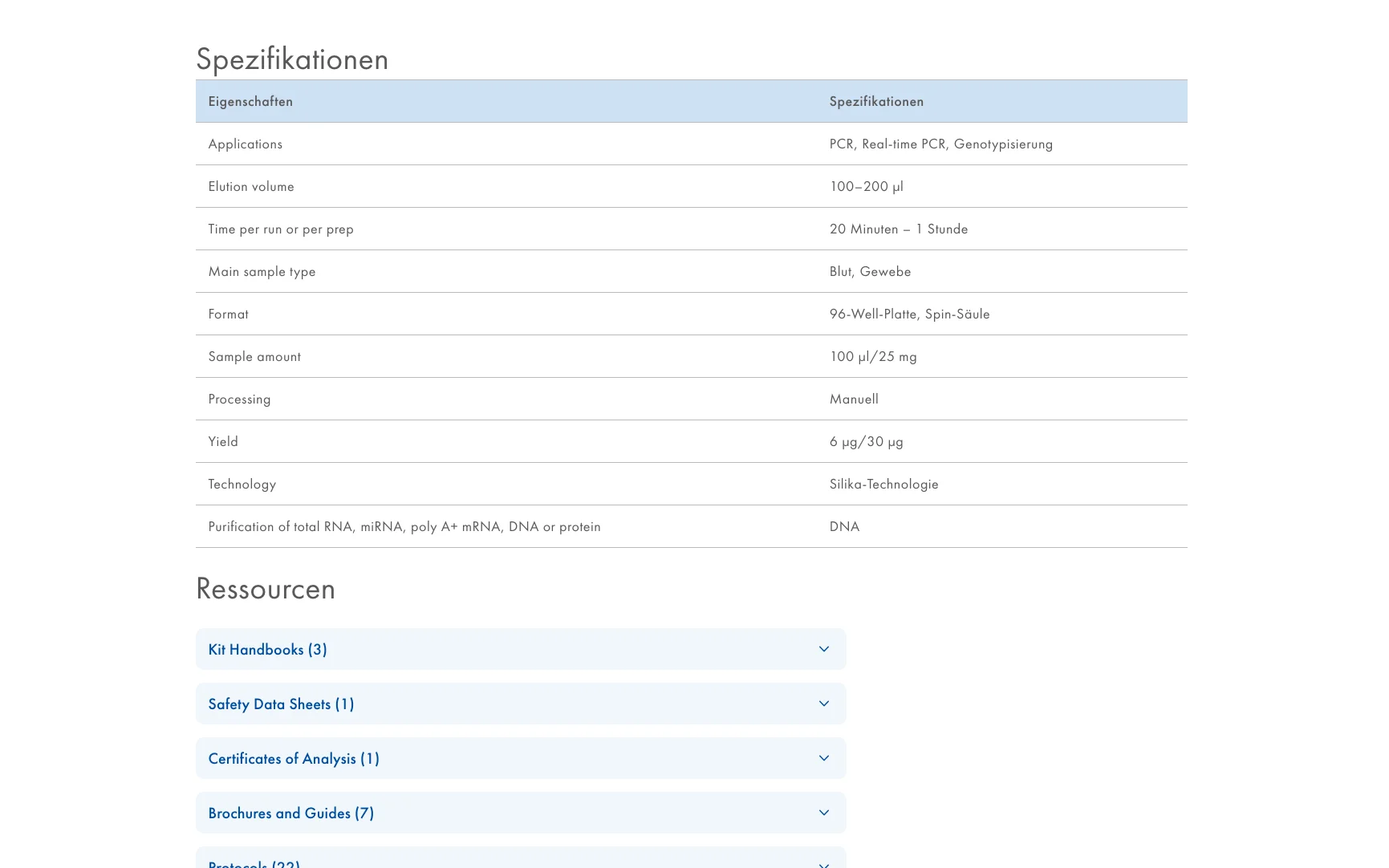Expand the Kit Handbooks (3) section

tap(521, 649)
